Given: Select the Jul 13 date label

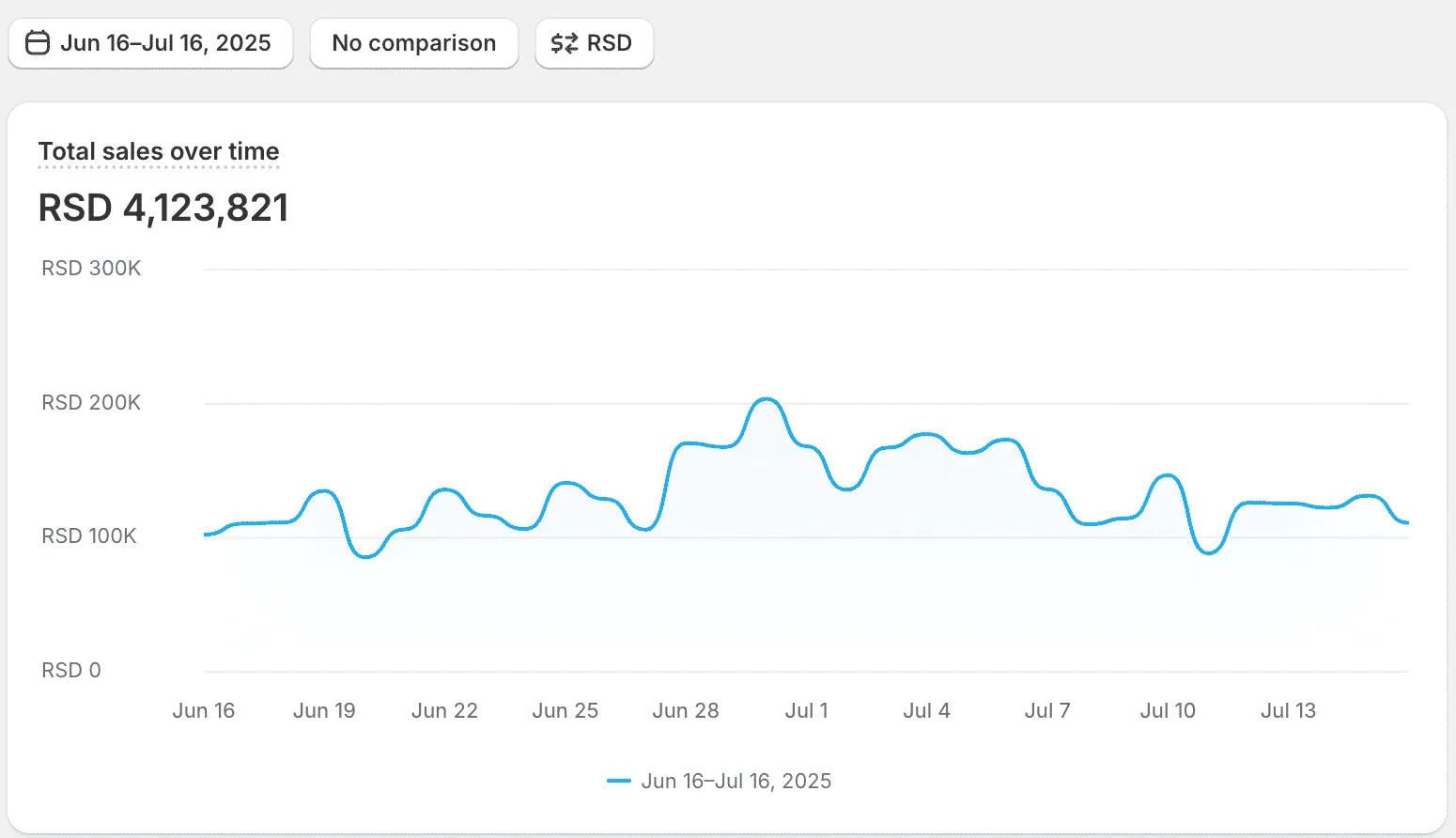Looking at the screenshot, I should (1288, 710).
